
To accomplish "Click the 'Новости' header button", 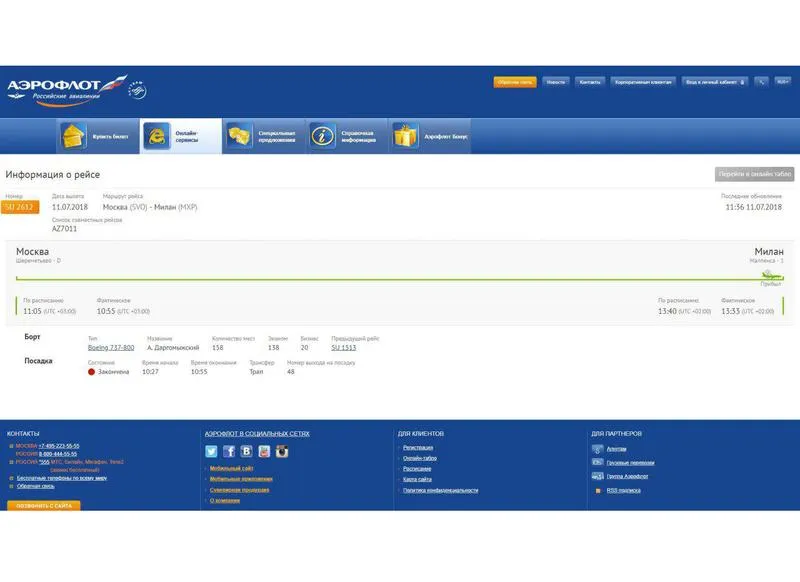I will click(556, 82).
